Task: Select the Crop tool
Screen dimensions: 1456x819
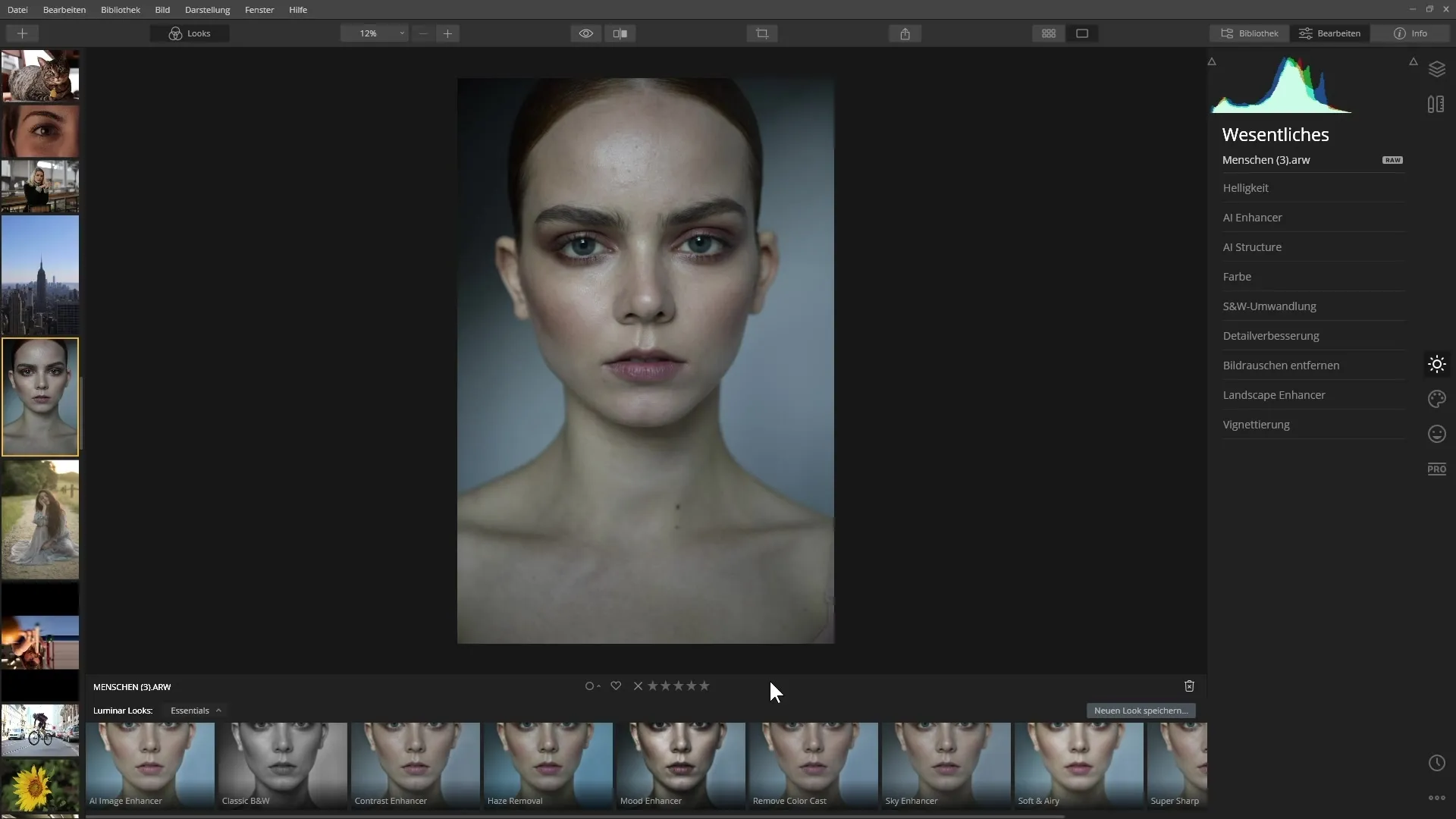Action: click(x=762, y=33)
